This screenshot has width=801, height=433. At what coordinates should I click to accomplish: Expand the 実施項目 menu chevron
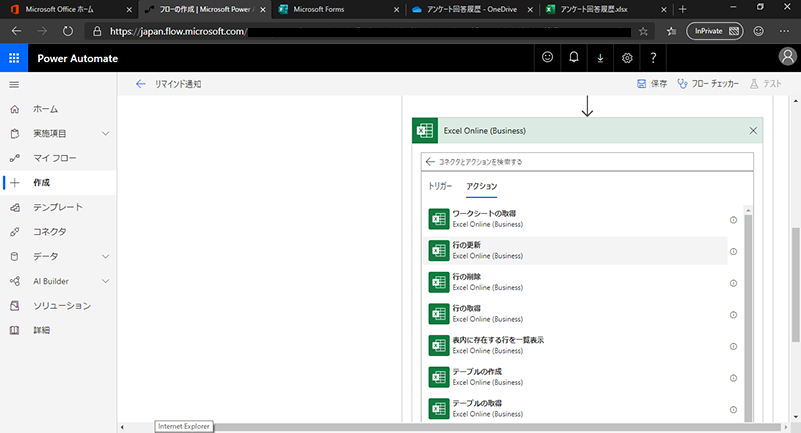105,133
